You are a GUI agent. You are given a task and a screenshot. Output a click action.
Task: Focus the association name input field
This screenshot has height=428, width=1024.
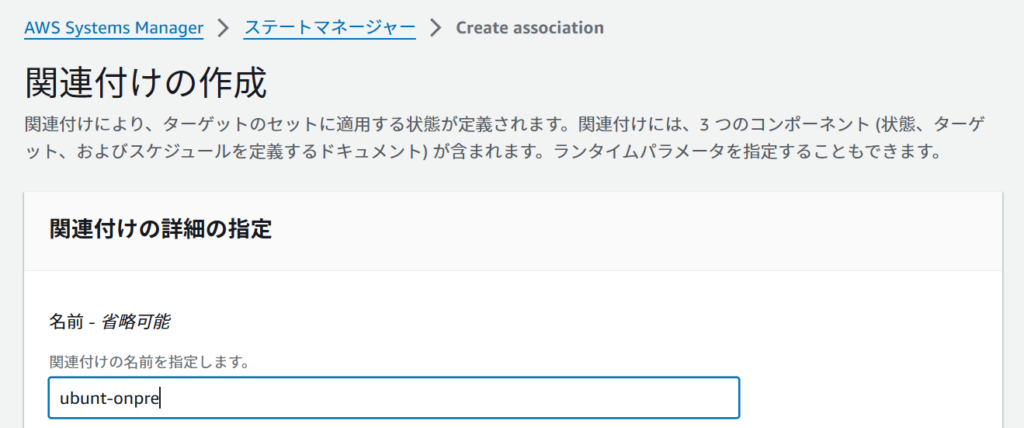(394, 397)
